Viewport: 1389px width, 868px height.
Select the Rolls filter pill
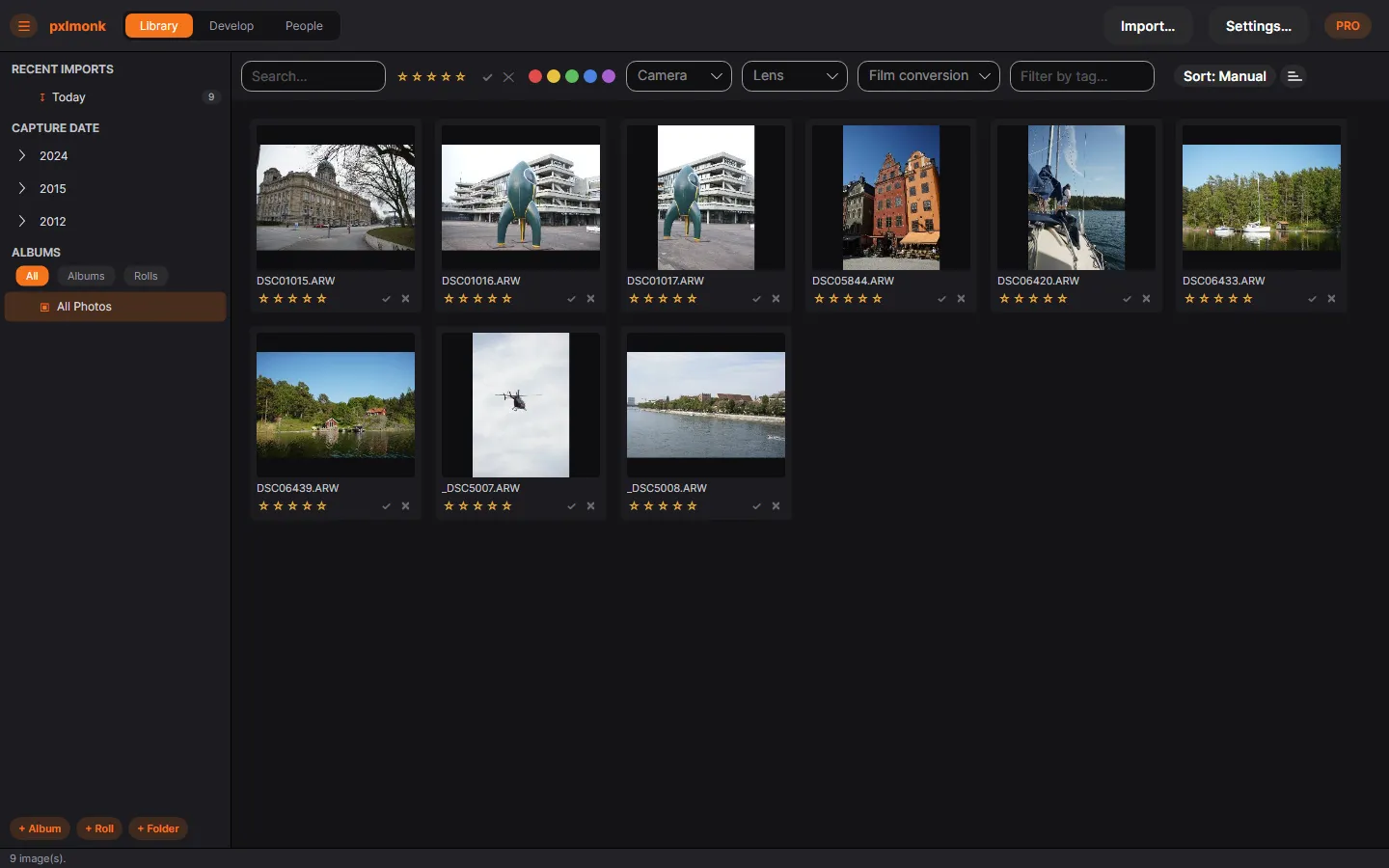coord(146,276)
